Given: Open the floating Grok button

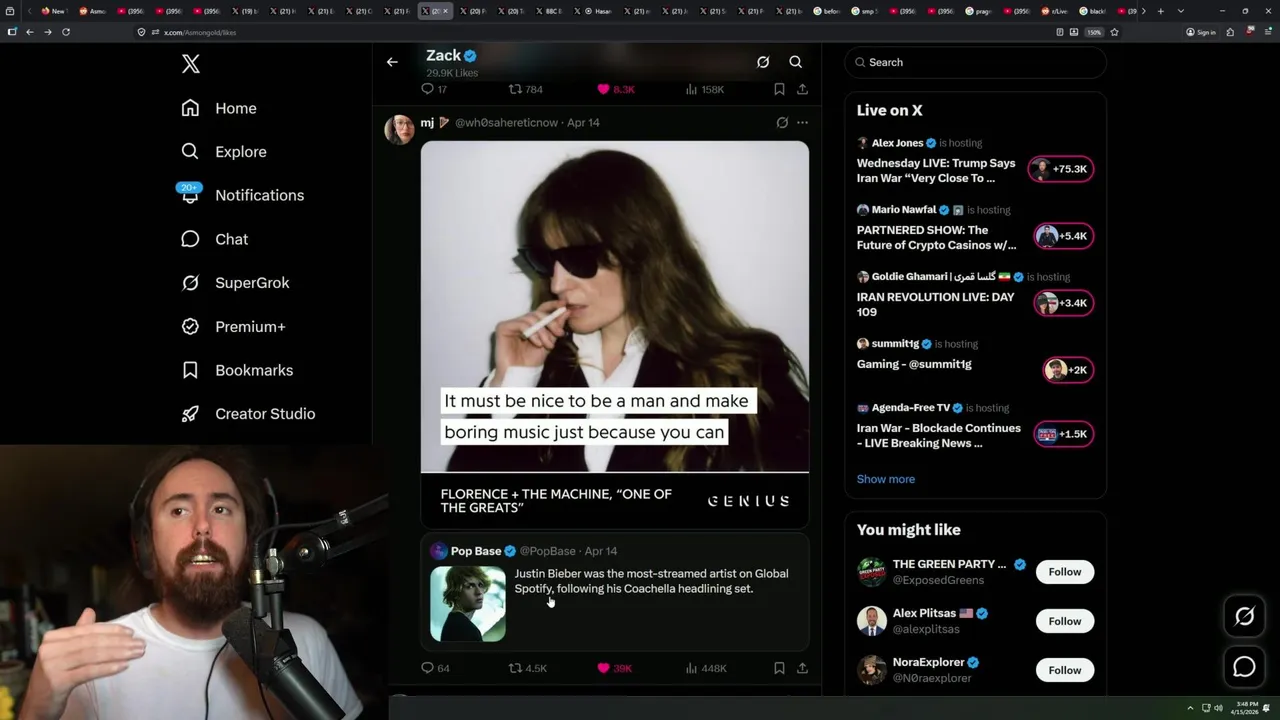Looking at the screenshot, I should [1245, 617].
